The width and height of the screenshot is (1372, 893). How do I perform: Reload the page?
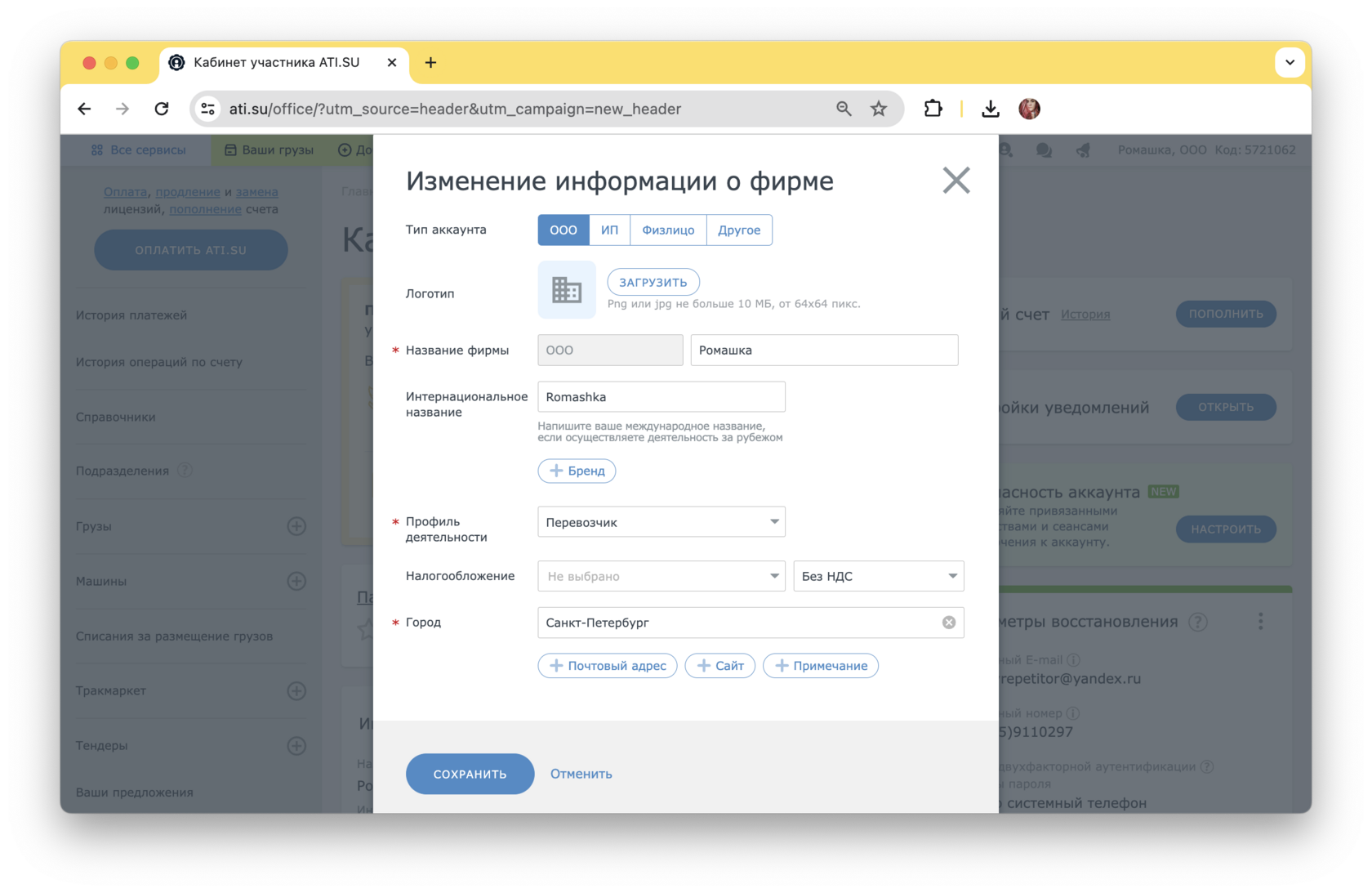pyautogui.click(x=162, y=109)
